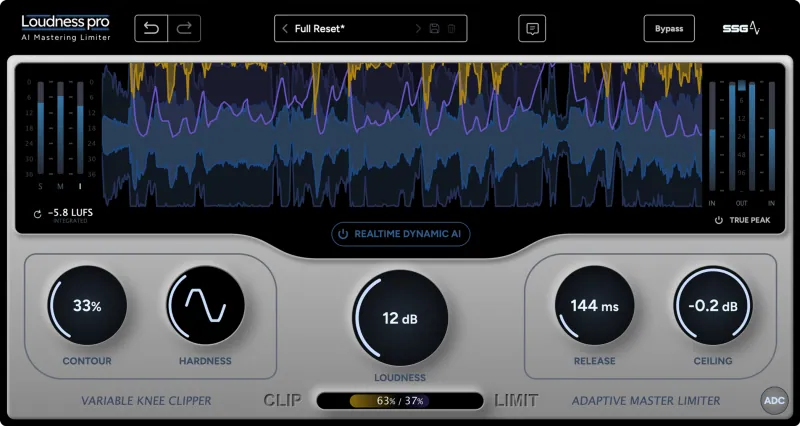The height and width of the screenshot is (426, 800).
Task: Click the -5.8 LUFS integrated readout
Action: pyautogui.click(x=70, y=213)
